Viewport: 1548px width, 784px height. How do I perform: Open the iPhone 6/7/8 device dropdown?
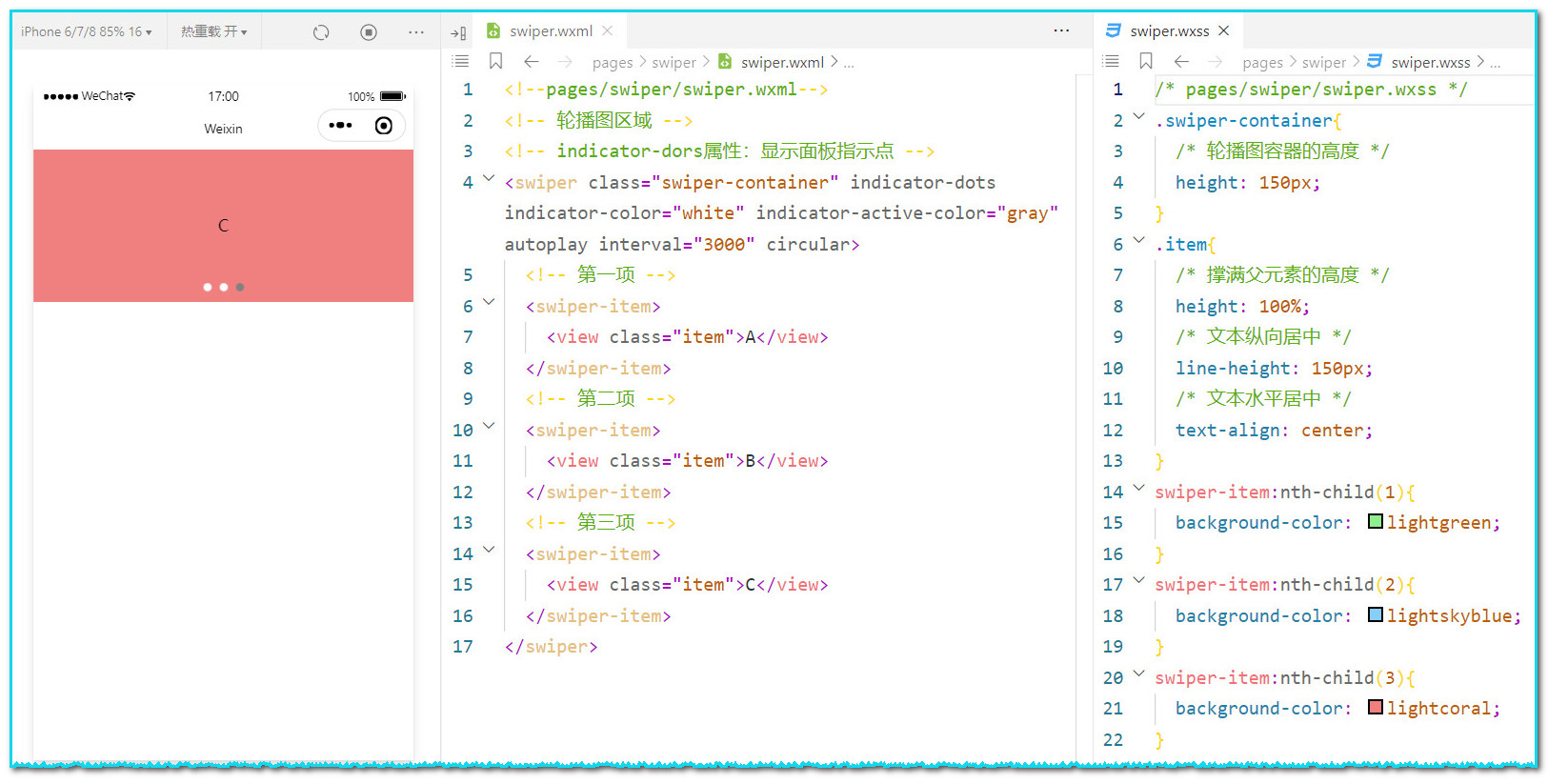pos(87,31)
